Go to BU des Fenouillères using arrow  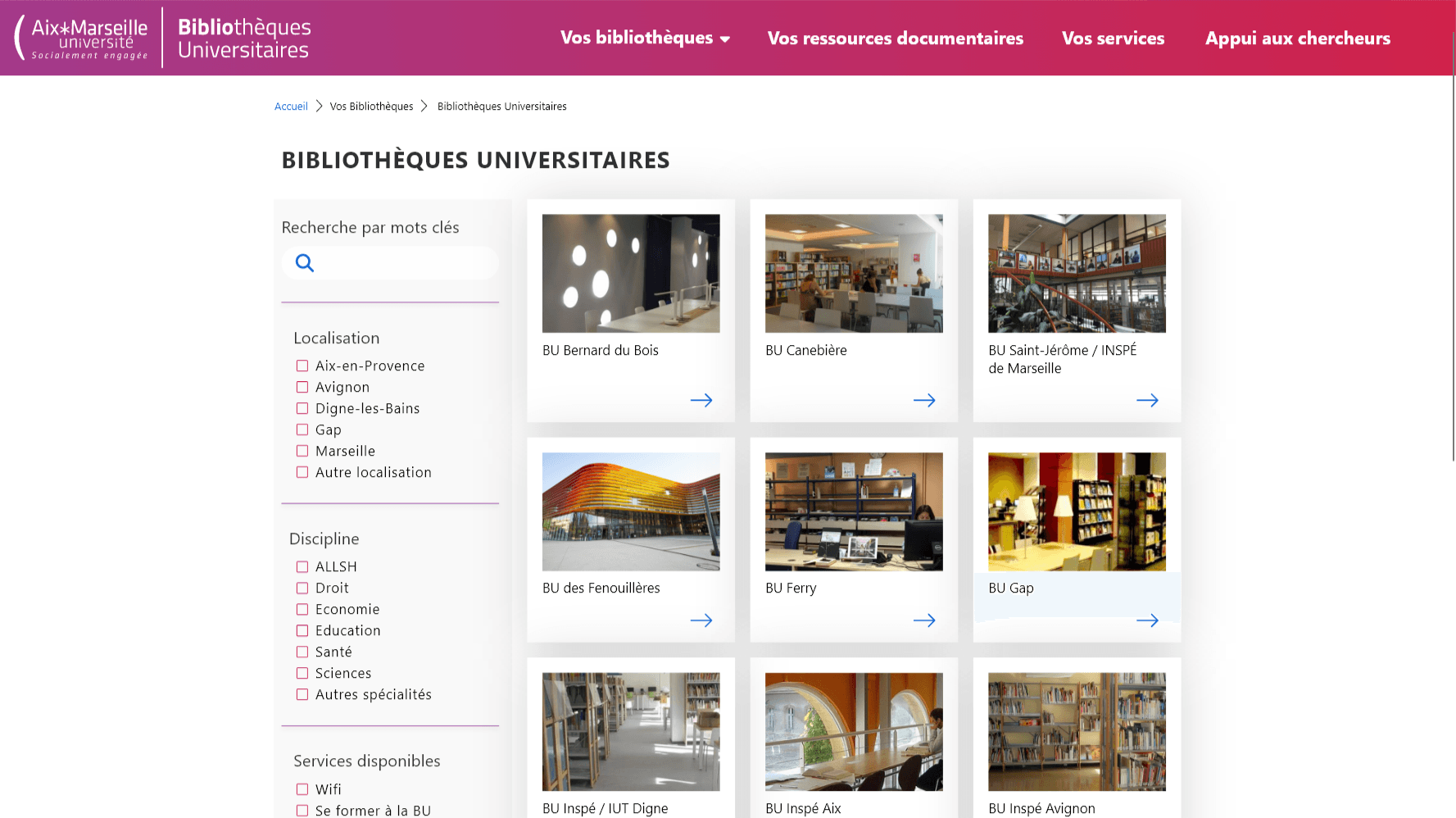coord(701,620)
